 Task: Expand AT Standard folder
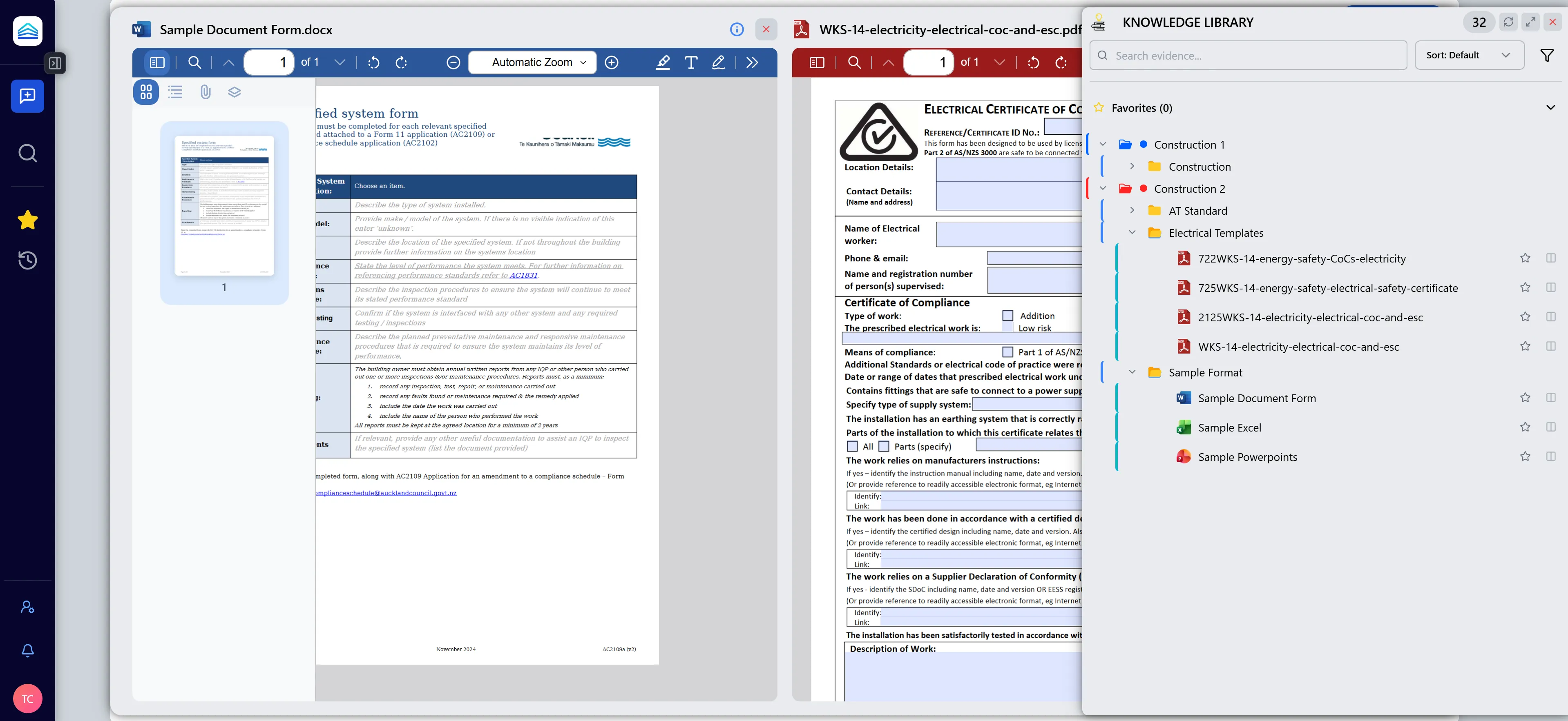(x=1132, y=211)
